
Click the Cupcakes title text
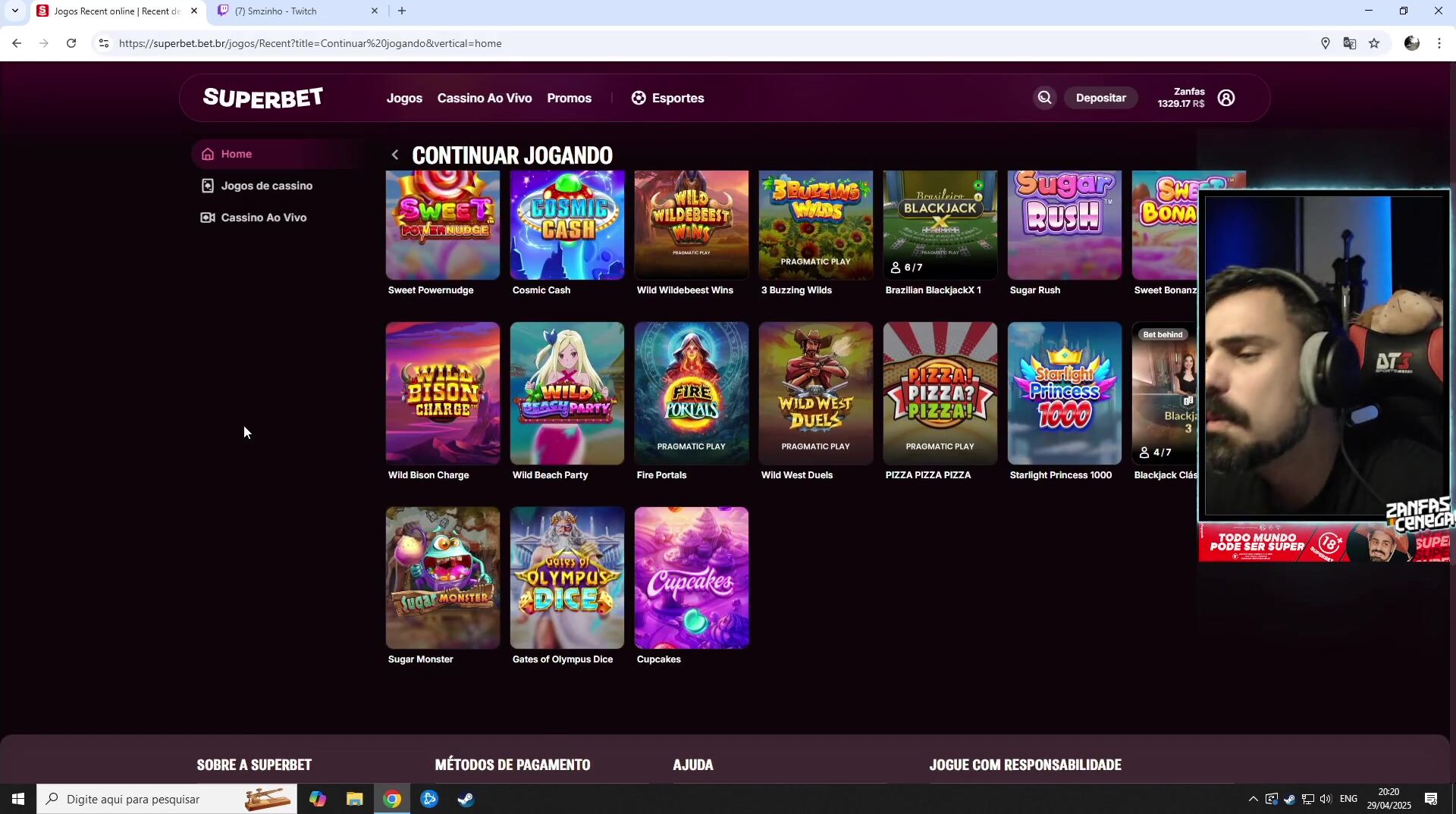[658, 659]
